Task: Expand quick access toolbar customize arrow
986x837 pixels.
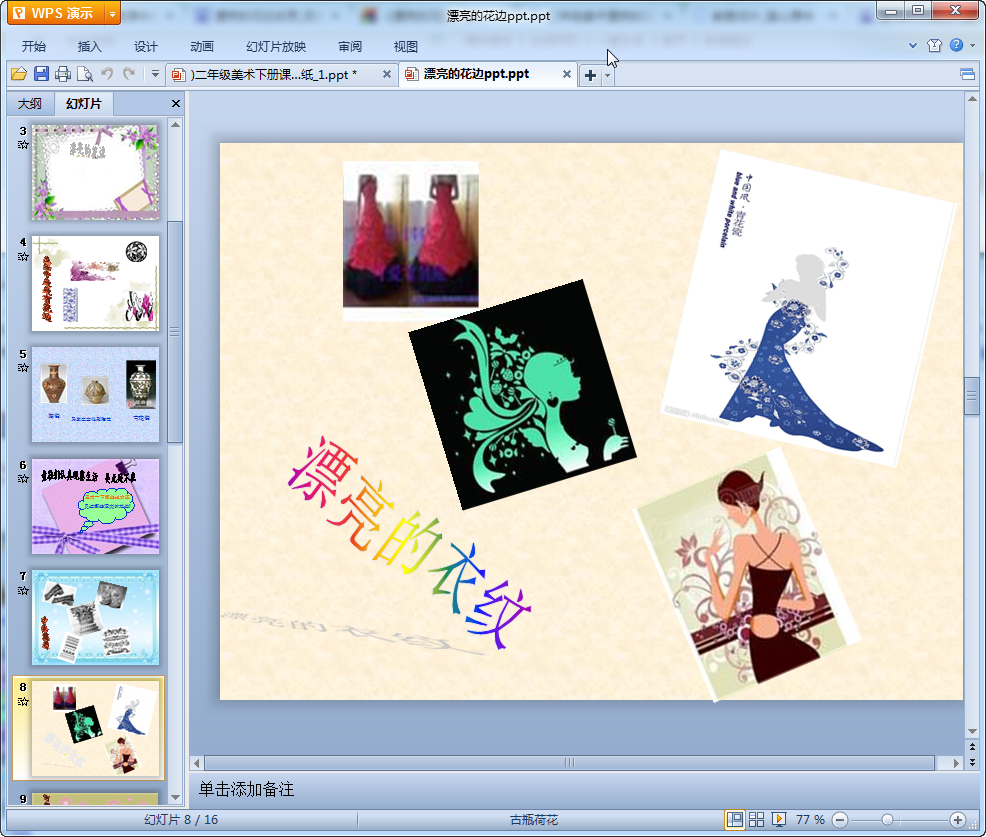Action: 155,74
